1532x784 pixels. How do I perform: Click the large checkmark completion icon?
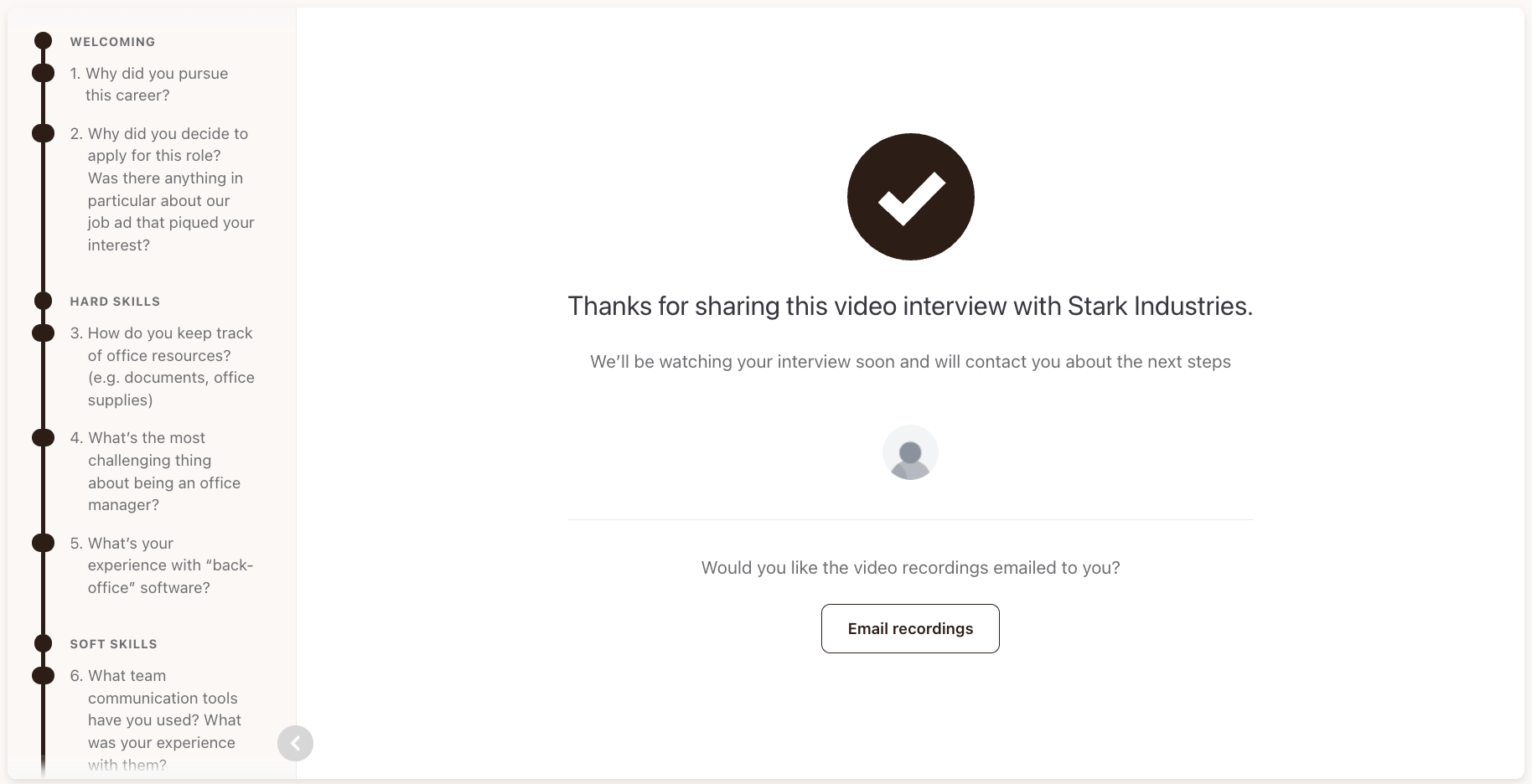click(x=910, y=197)
